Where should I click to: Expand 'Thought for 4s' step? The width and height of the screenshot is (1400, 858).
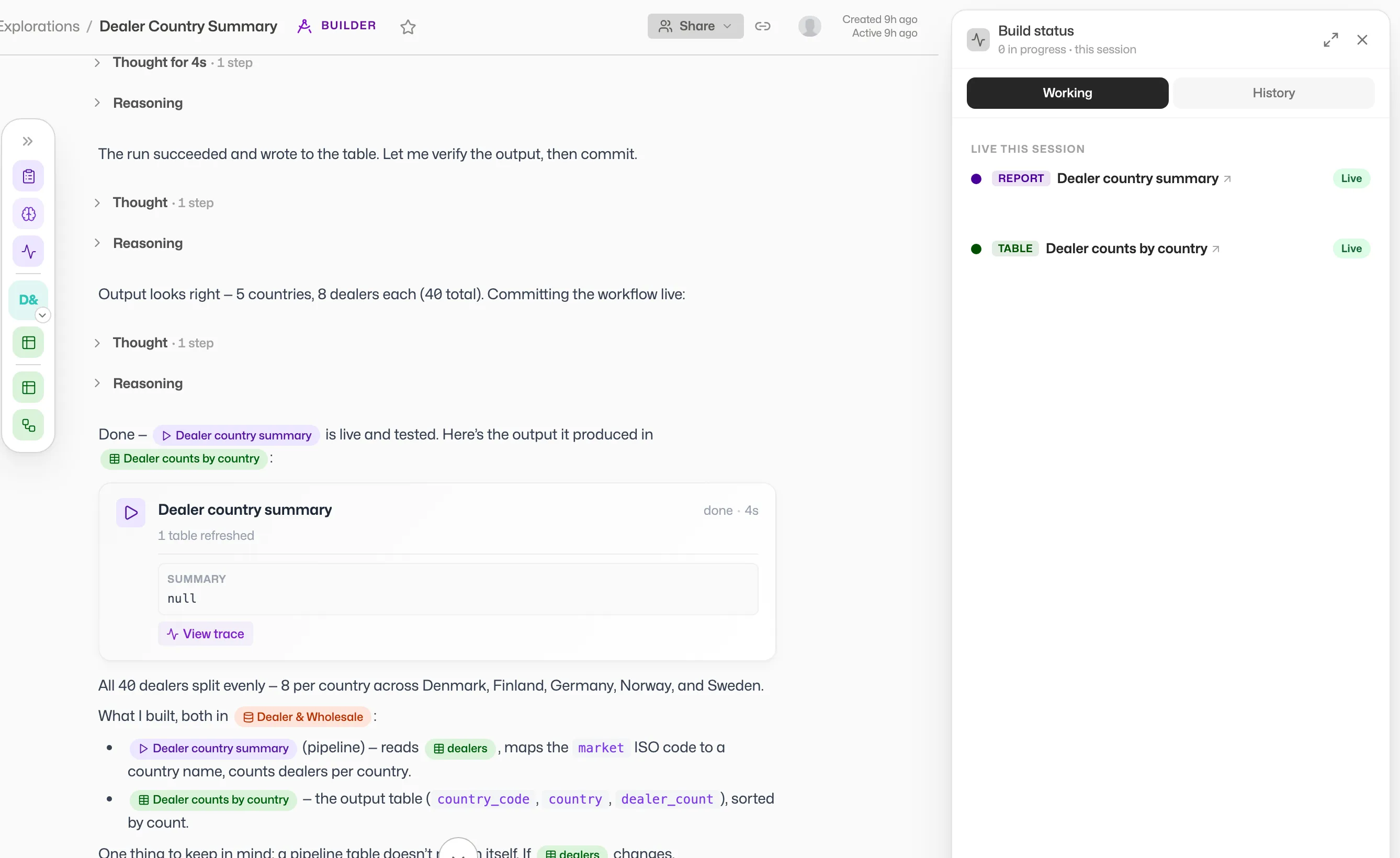[x=173, y=62]
